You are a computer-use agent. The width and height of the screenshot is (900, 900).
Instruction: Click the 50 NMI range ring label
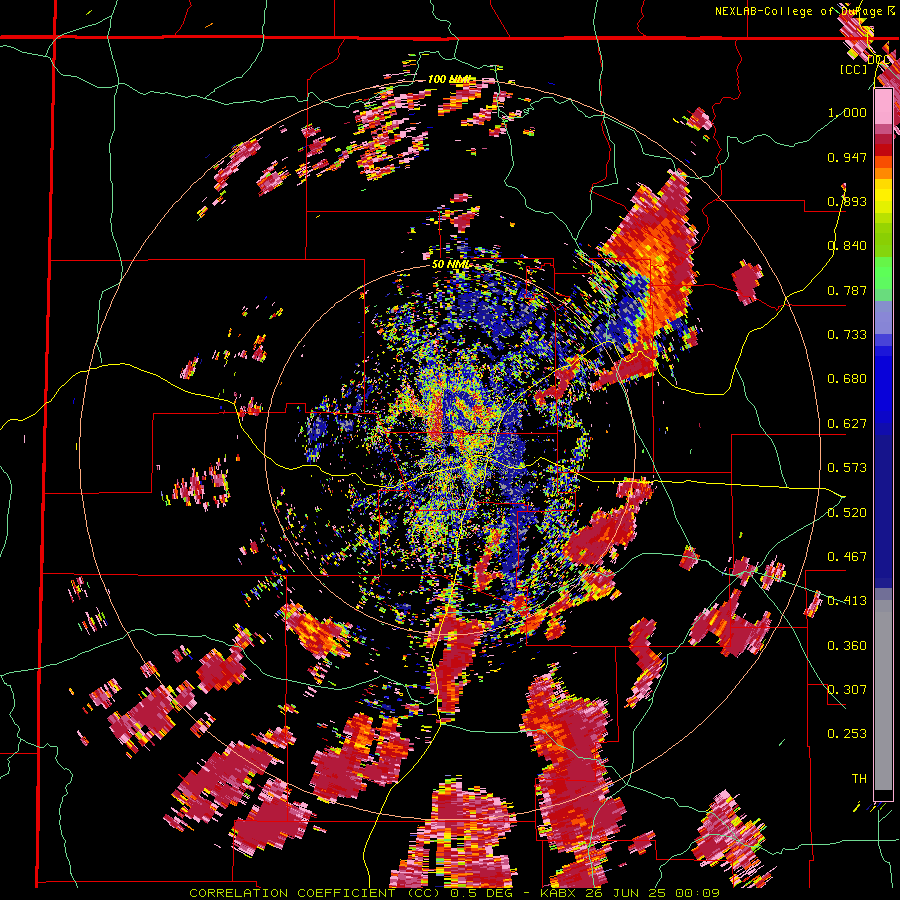point(451,265)
